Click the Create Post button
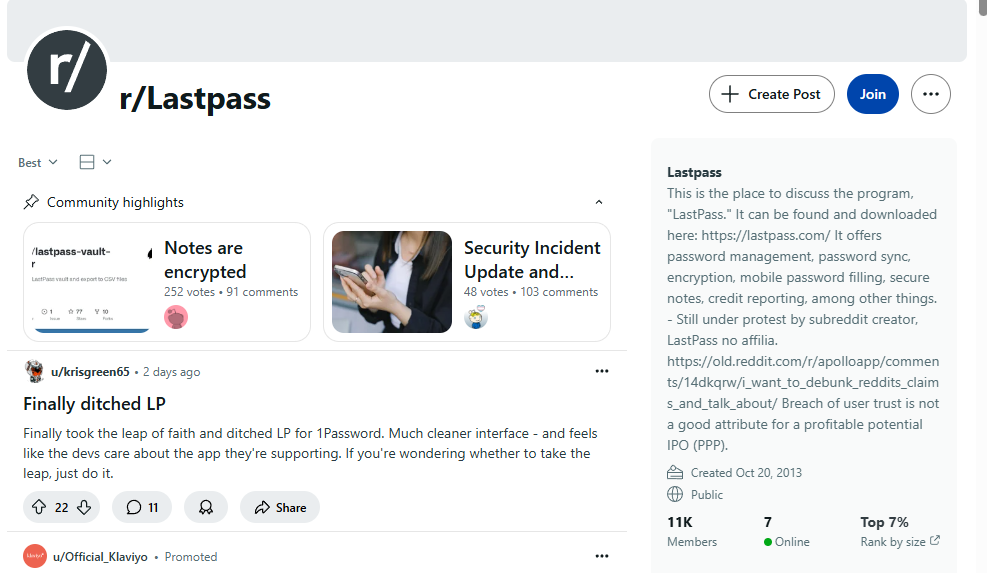 [772, 94]
